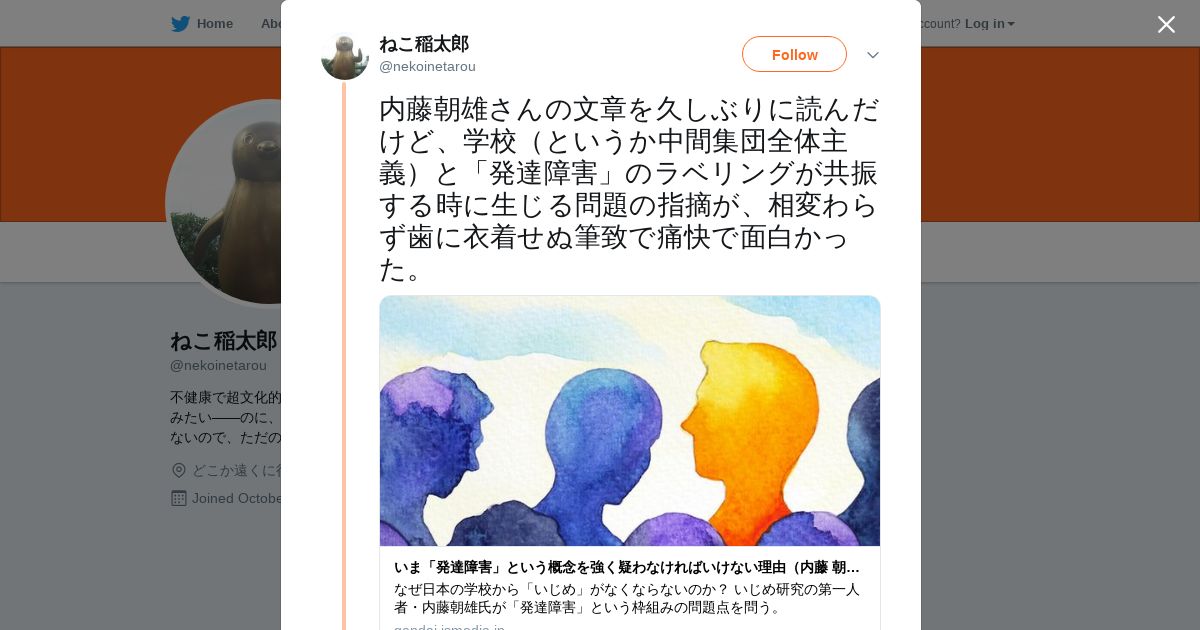Open the Log in dropdown
Screen dimensions: 1200x630
[x=990, y=23]
